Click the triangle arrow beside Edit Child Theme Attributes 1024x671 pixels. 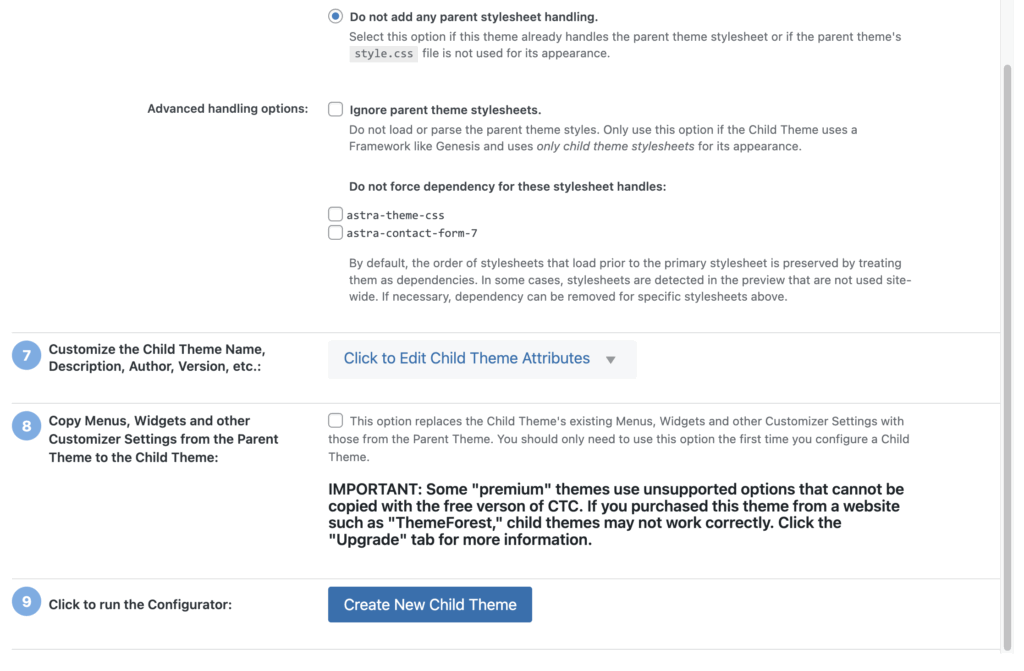(611, 359)
